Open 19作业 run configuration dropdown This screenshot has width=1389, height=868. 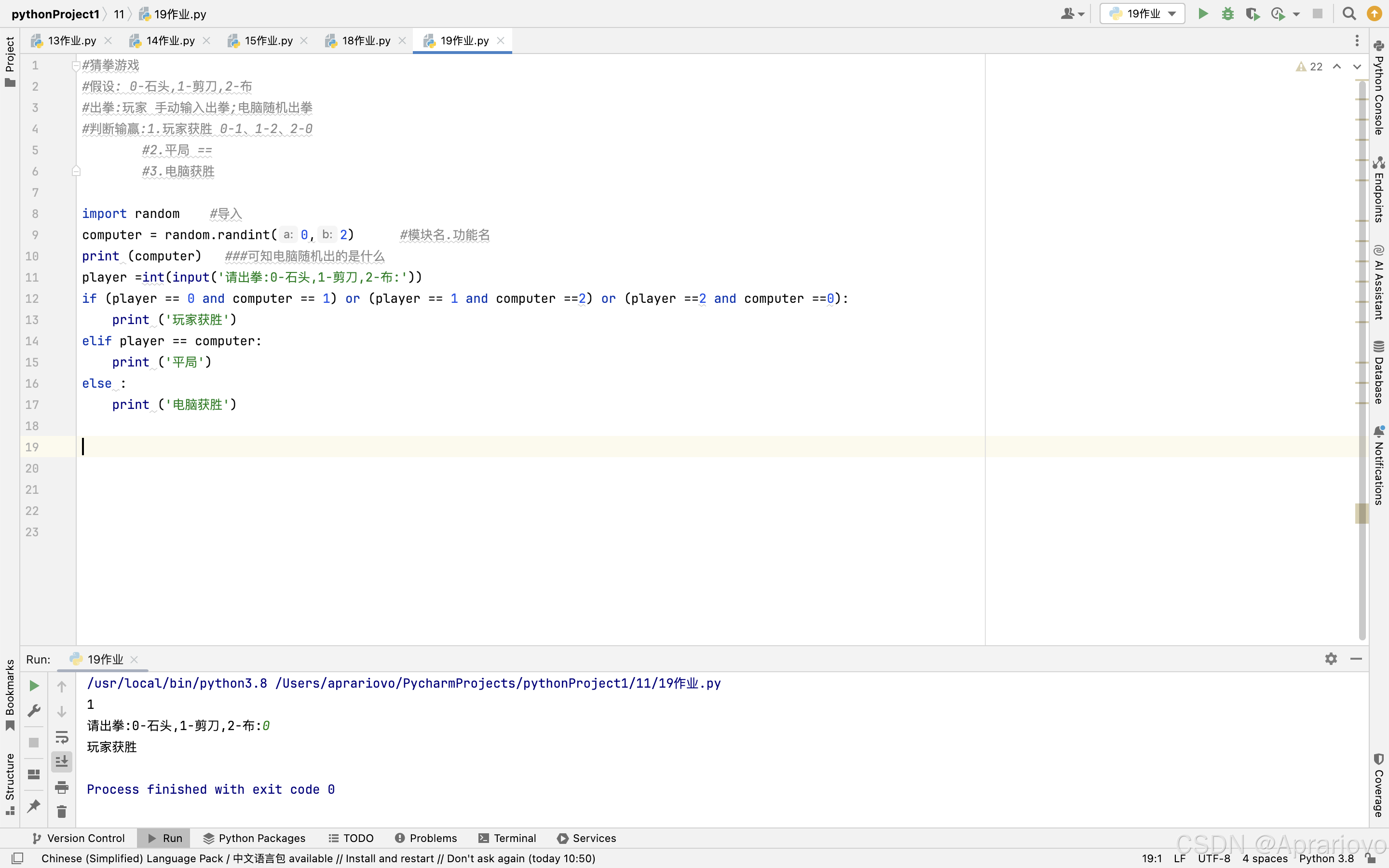click(x=1142, y=14)
